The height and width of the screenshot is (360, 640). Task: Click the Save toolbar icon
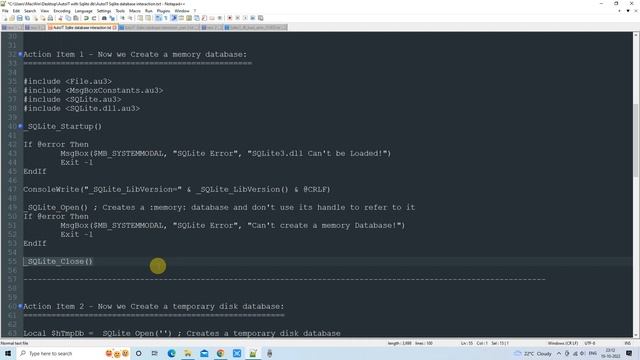click(20, 18)
